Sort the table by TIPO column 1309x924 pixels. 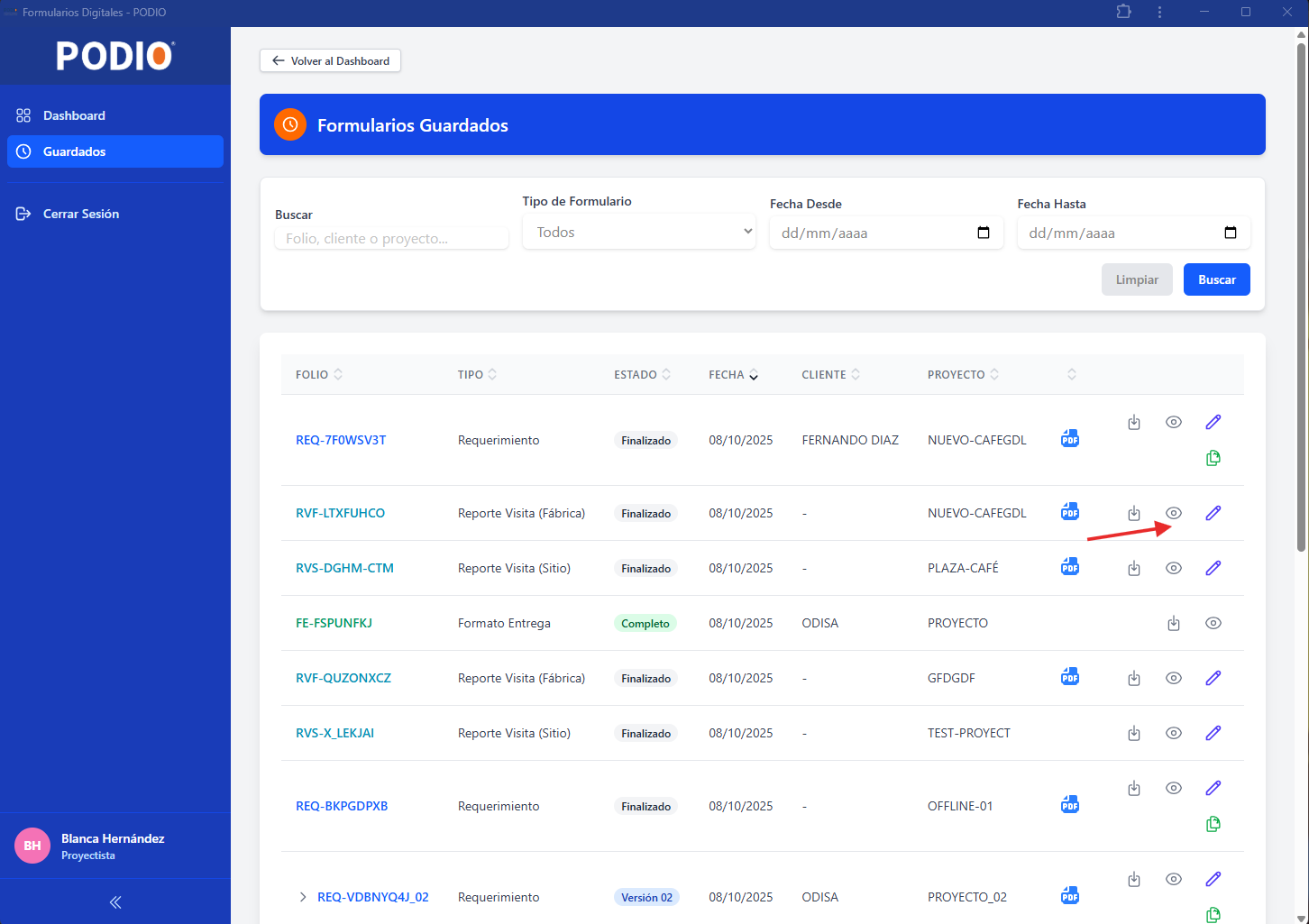(478, 374)
